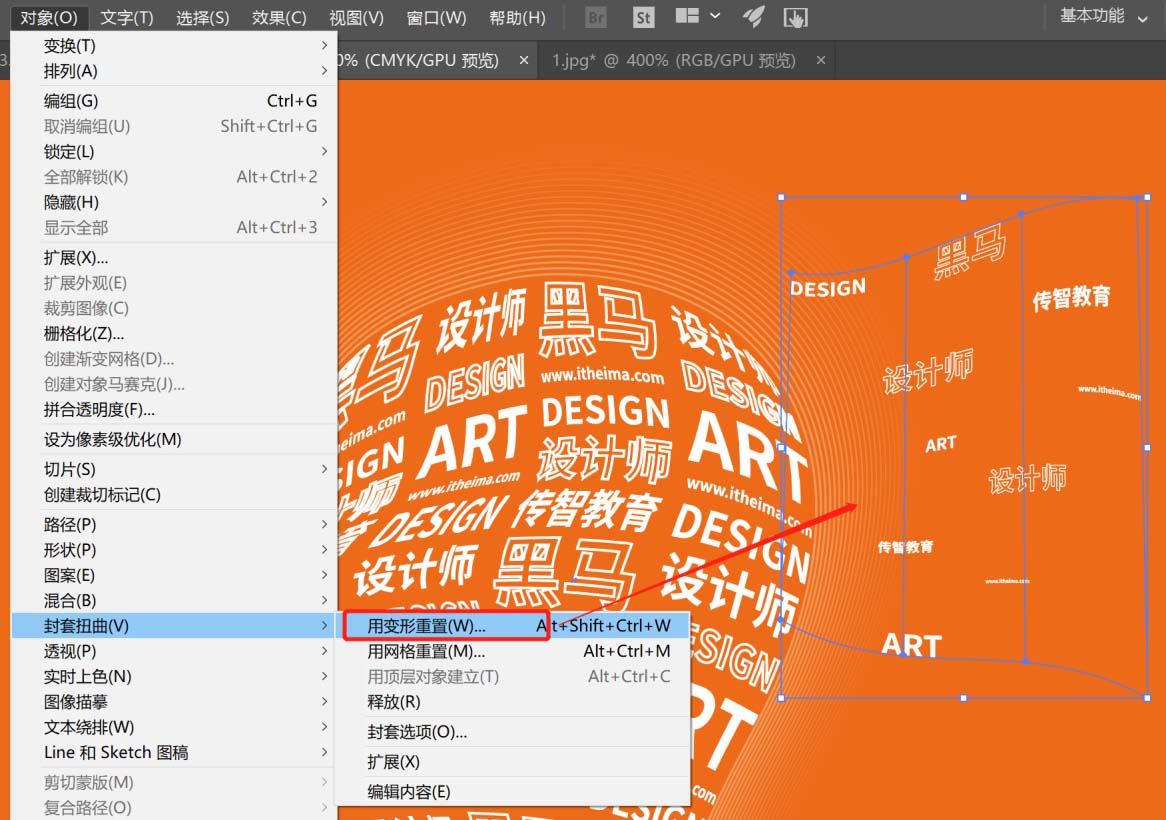The width and height of the screenshot is (1166, 820).
Task: Choose 扩展(X) in envelope submenu
Action: (x=515, y=762)
